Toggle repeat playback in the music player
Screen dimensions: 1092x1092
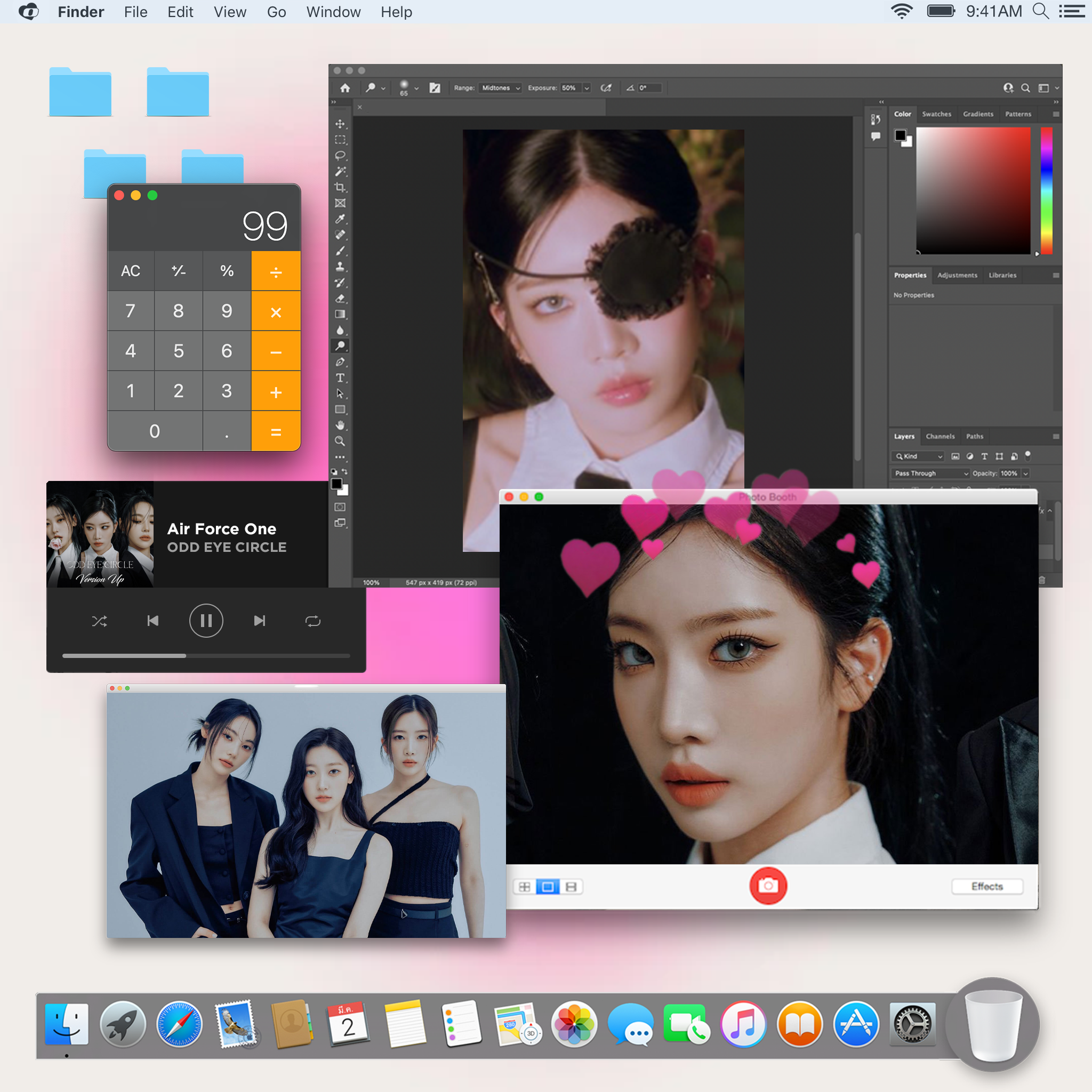(x=313, y=621)
